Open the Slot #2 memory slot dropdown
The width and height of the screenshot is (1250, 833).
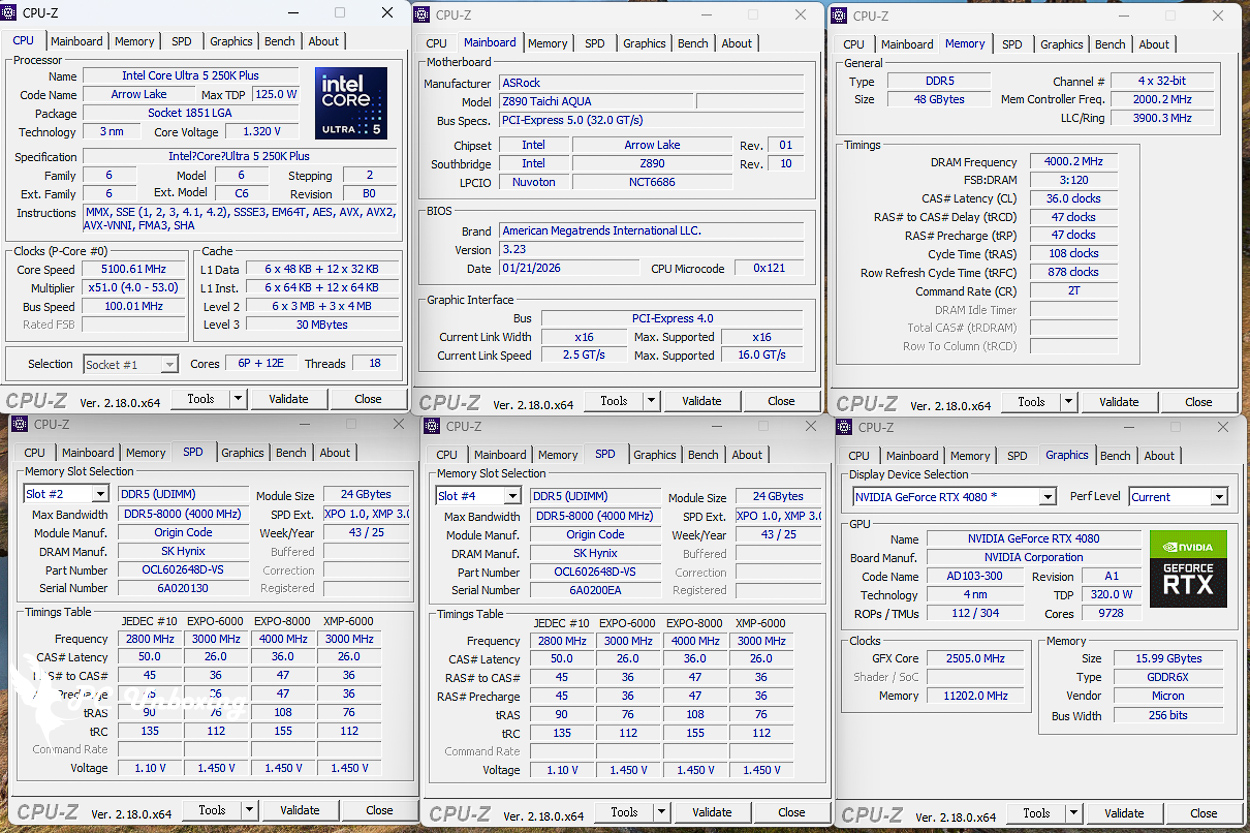click(99, 494)
